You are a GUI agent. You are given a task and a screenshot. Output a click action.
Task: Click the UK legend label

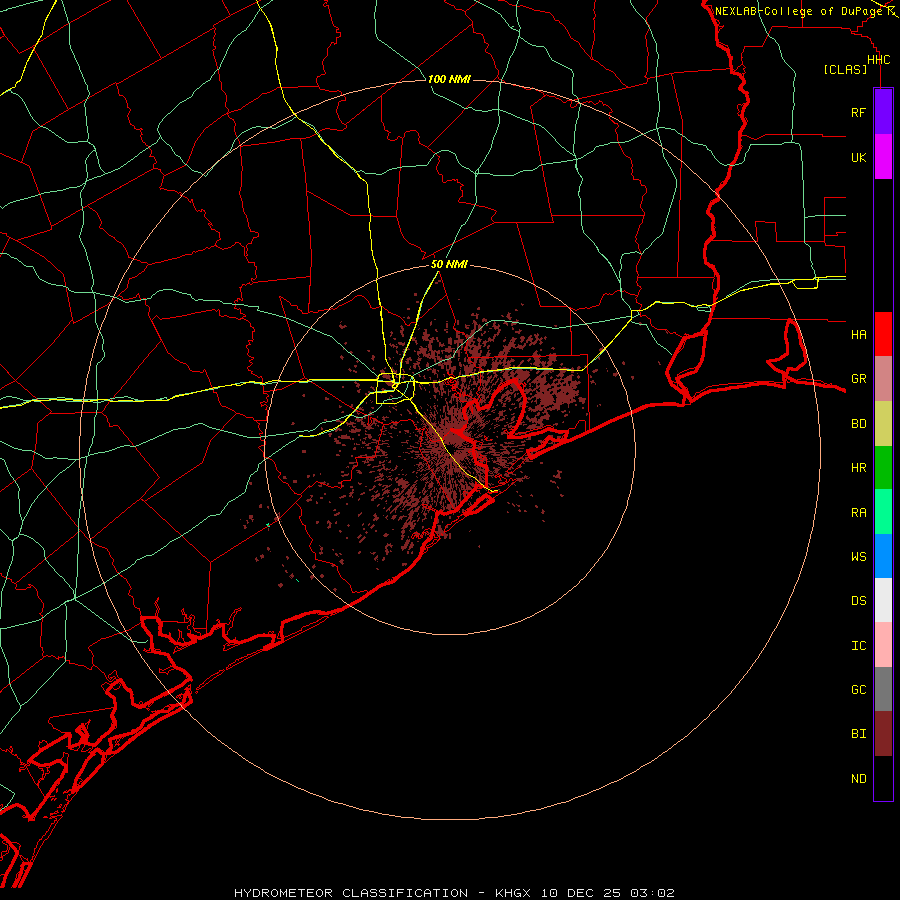coord(858,157)
